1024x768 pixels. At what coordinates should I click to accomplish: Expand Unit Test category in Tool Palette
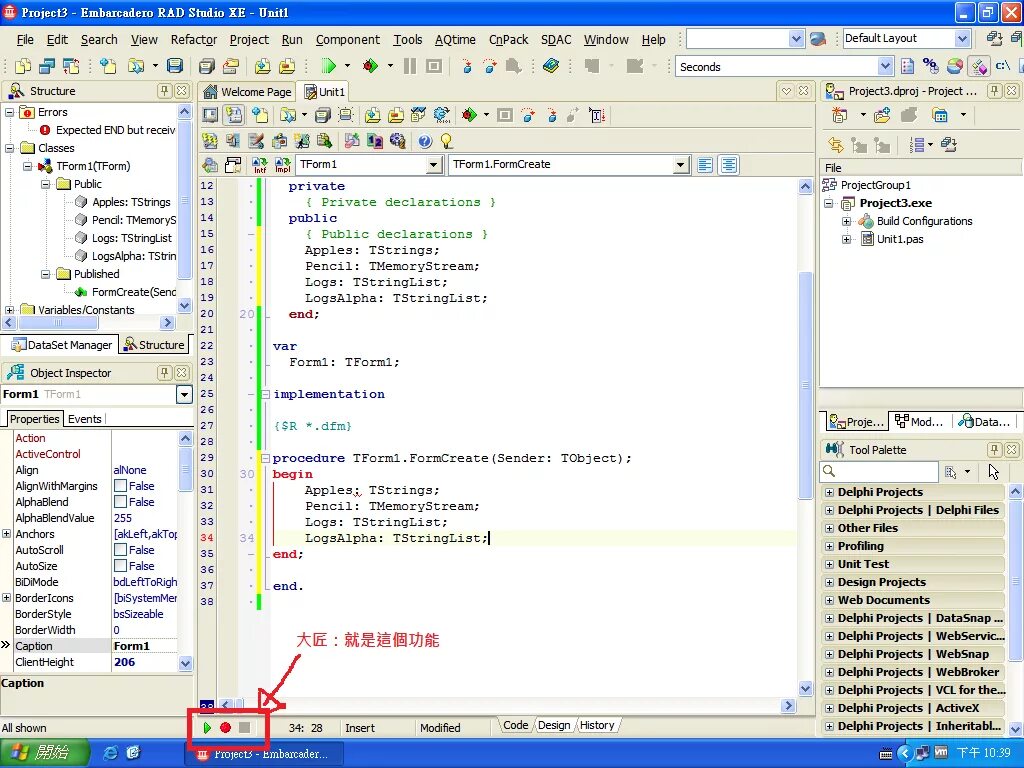(829, 564)
